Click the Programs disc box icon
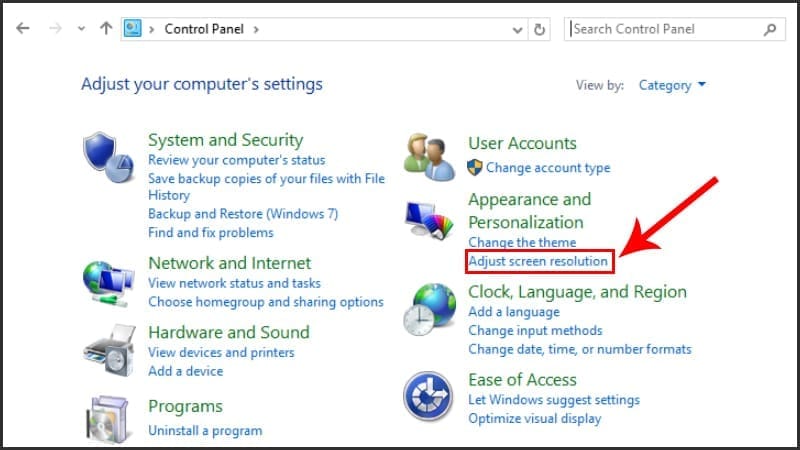 coord(108,420)
